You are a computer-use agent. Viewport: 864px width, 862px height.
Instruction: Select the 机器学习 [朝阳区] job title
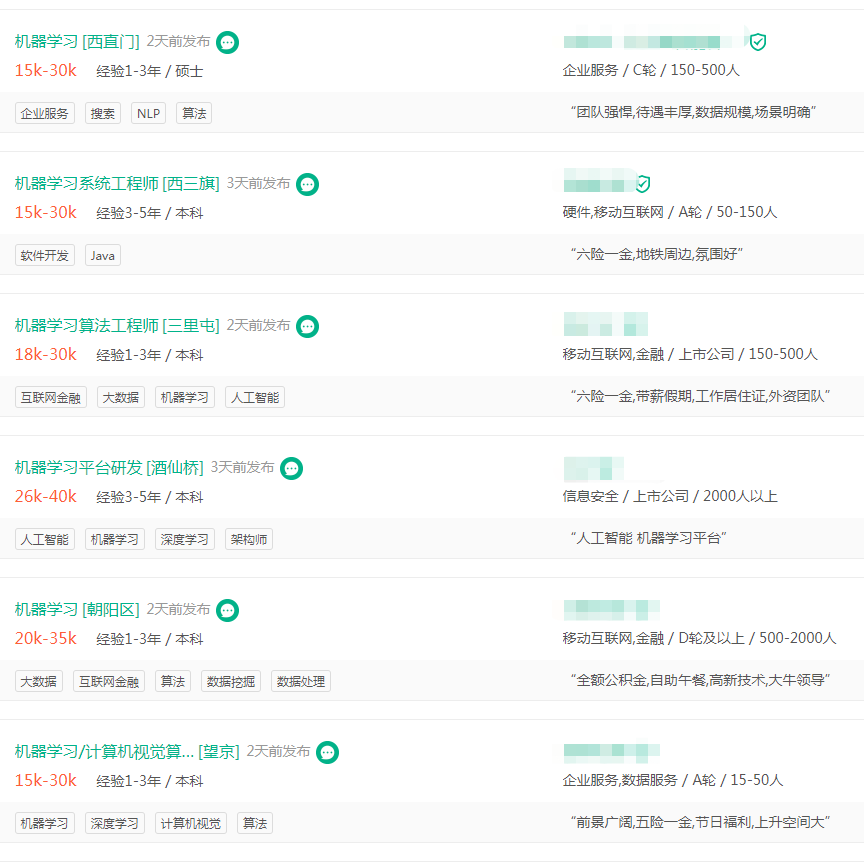[77, 610]
